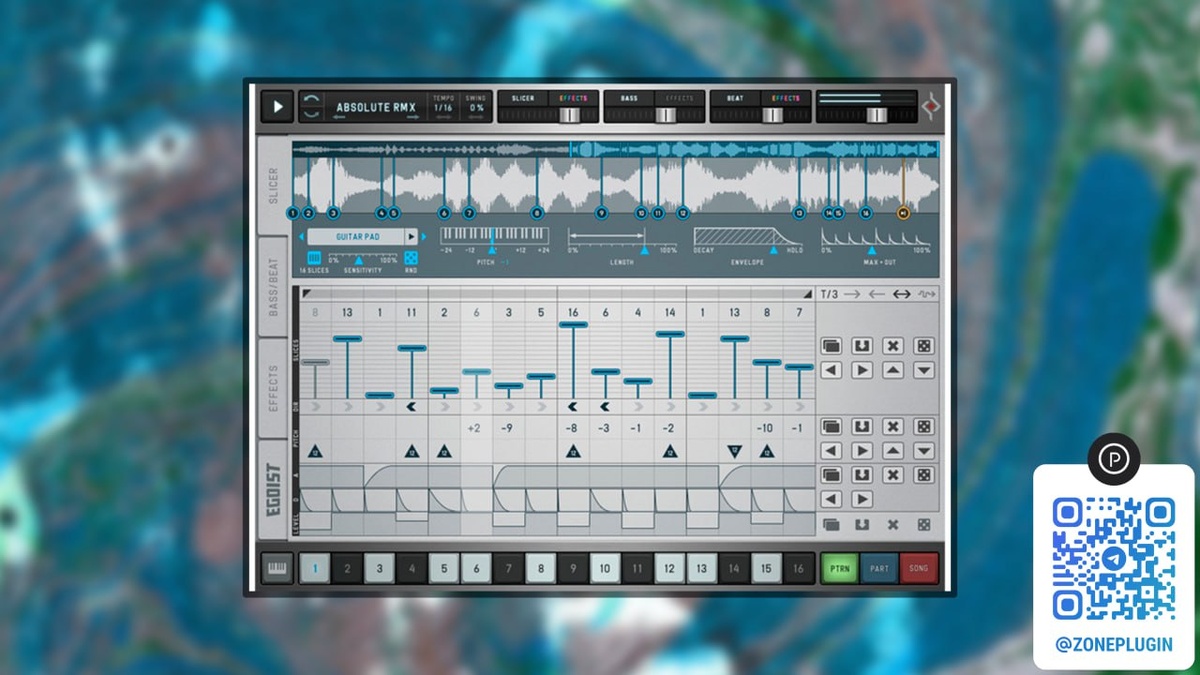Toggle pattern slot 16

pyautogui.click(x=798, y=569)
